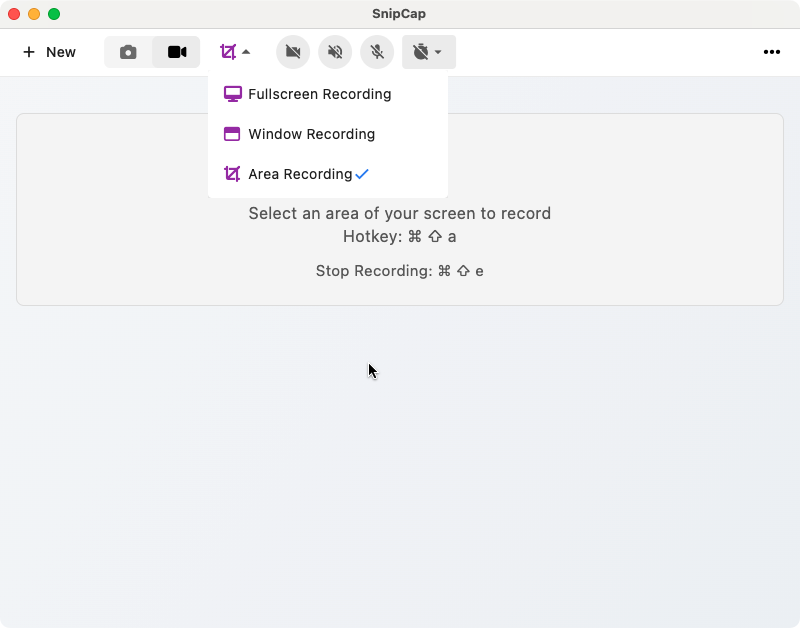Click the Stop Recording hotkey text
The width and height of the screenshot is (800, 628).
point(399,271)
